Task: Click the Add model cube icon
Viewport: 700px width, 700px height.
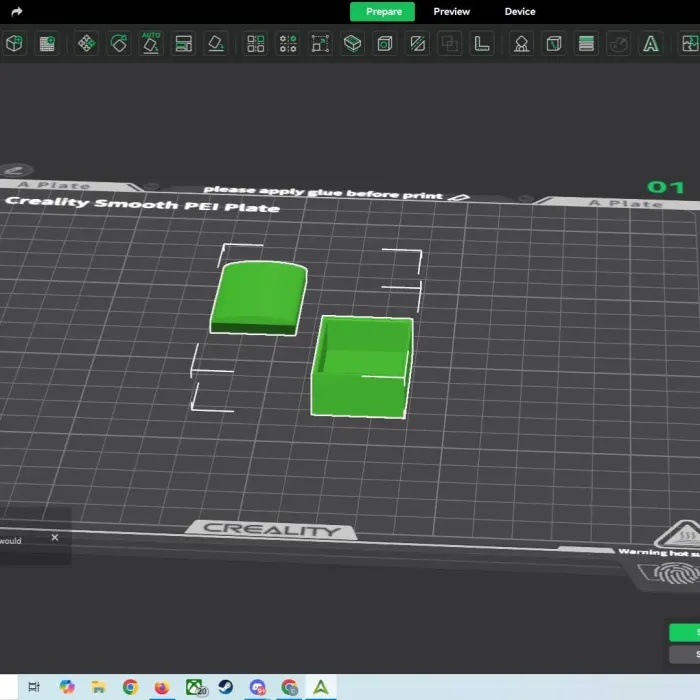Action: point(14,43)
